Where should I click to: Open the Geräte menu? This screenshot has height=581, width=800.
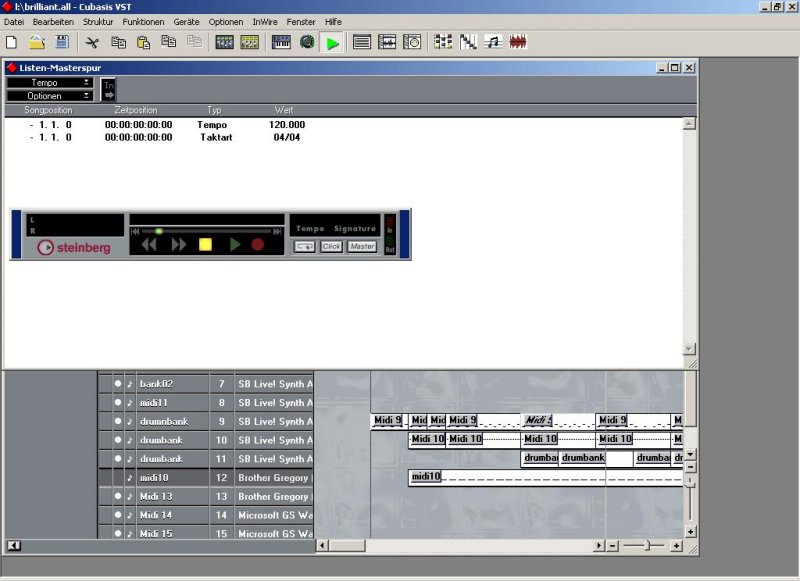186,22
